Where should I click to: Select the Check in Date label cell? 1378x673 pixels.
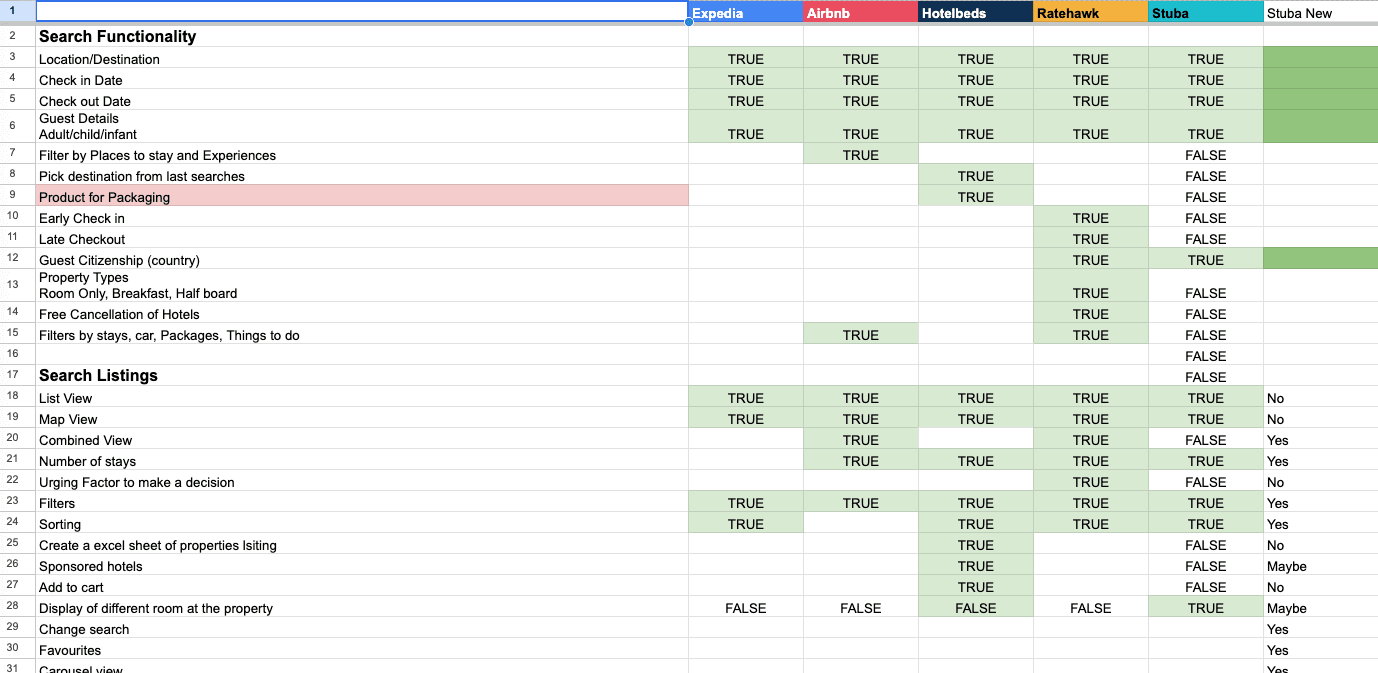point(362,79)
